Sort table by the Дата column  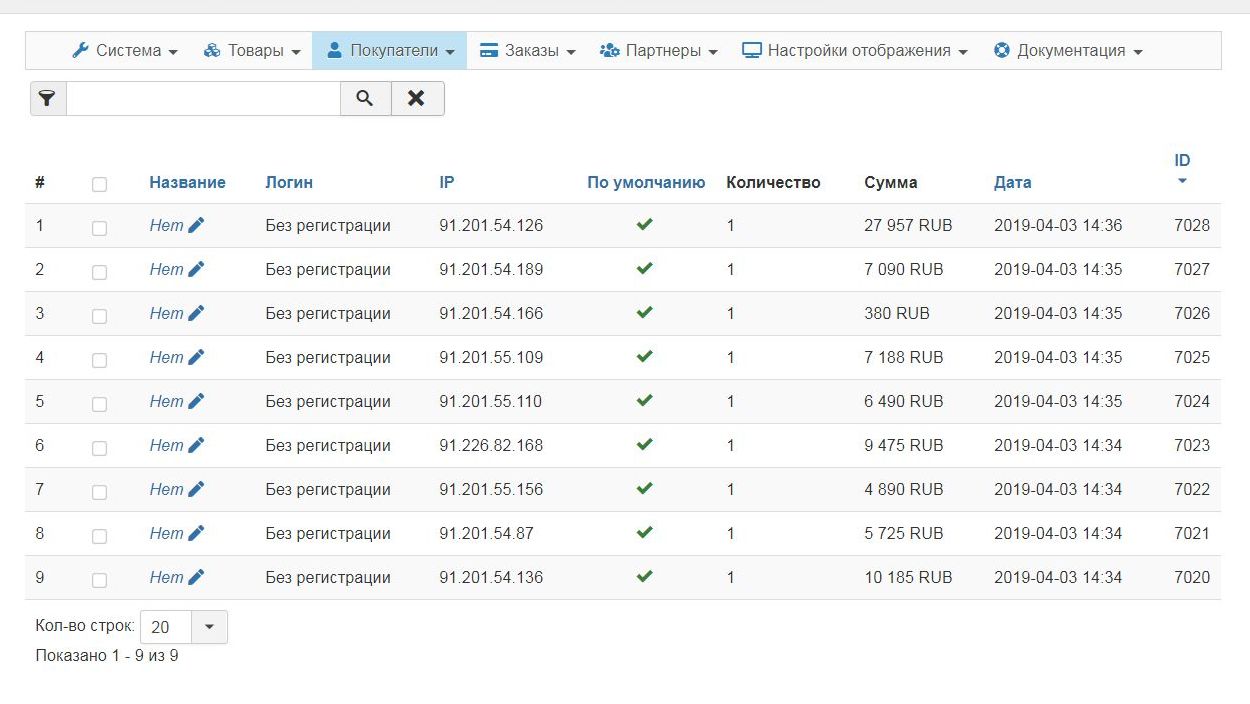(x=1012, y=183)
